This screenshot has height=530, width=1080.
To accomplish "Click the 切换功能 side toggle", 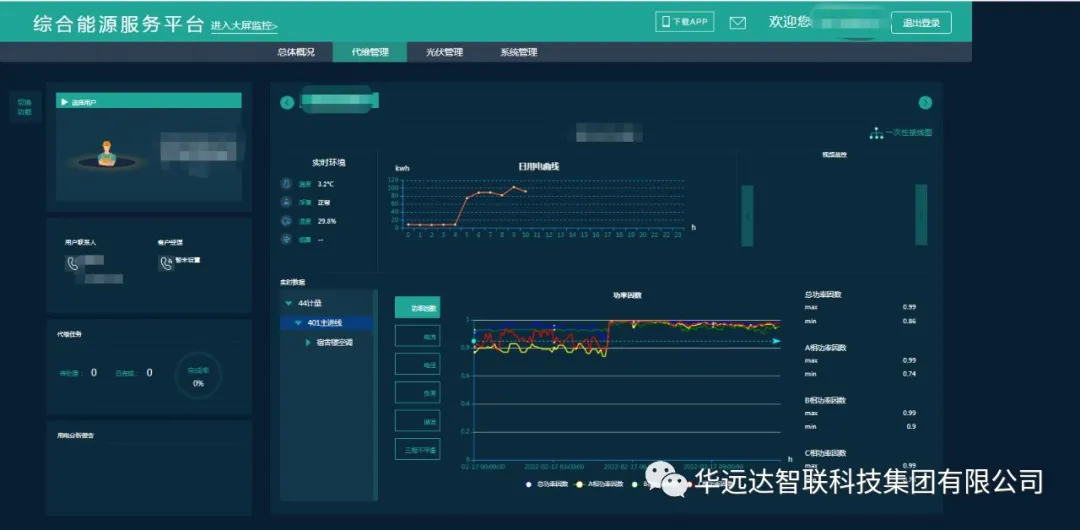I will click(x=24, y=106).
